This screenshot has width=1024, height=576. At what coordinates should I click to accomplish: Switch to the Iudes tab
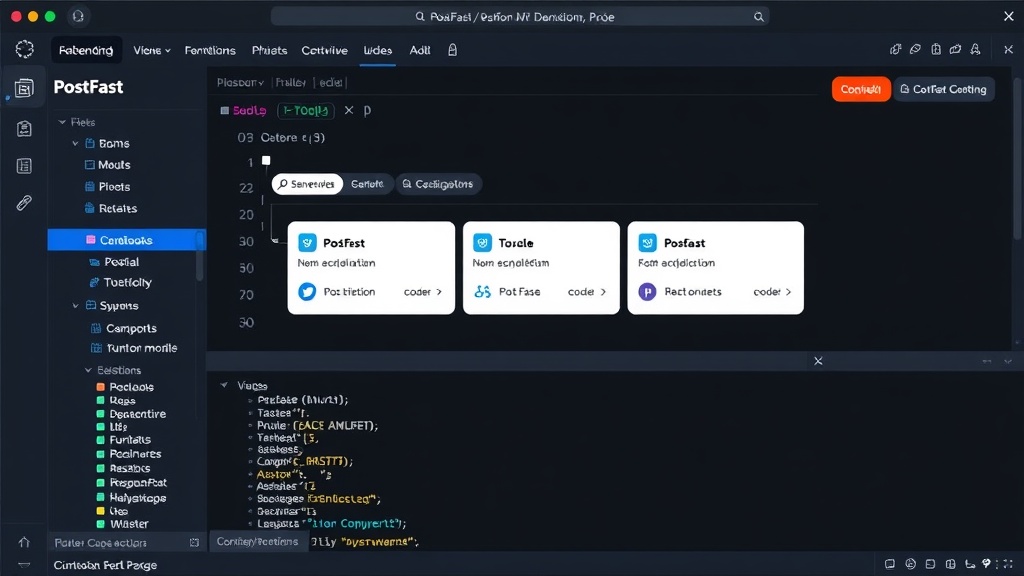377,50
